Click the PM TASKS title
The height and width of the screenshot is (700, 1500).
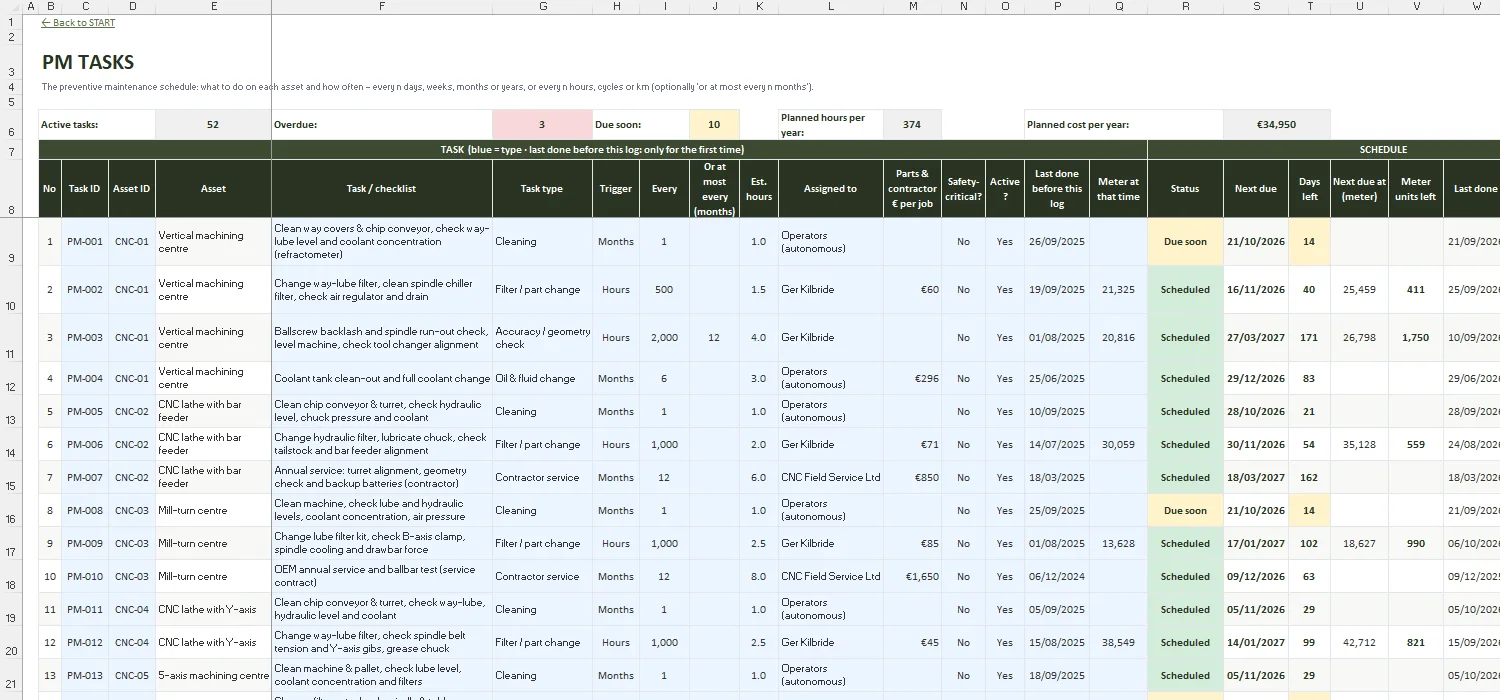pyautogui.click(x=88, y=62)
